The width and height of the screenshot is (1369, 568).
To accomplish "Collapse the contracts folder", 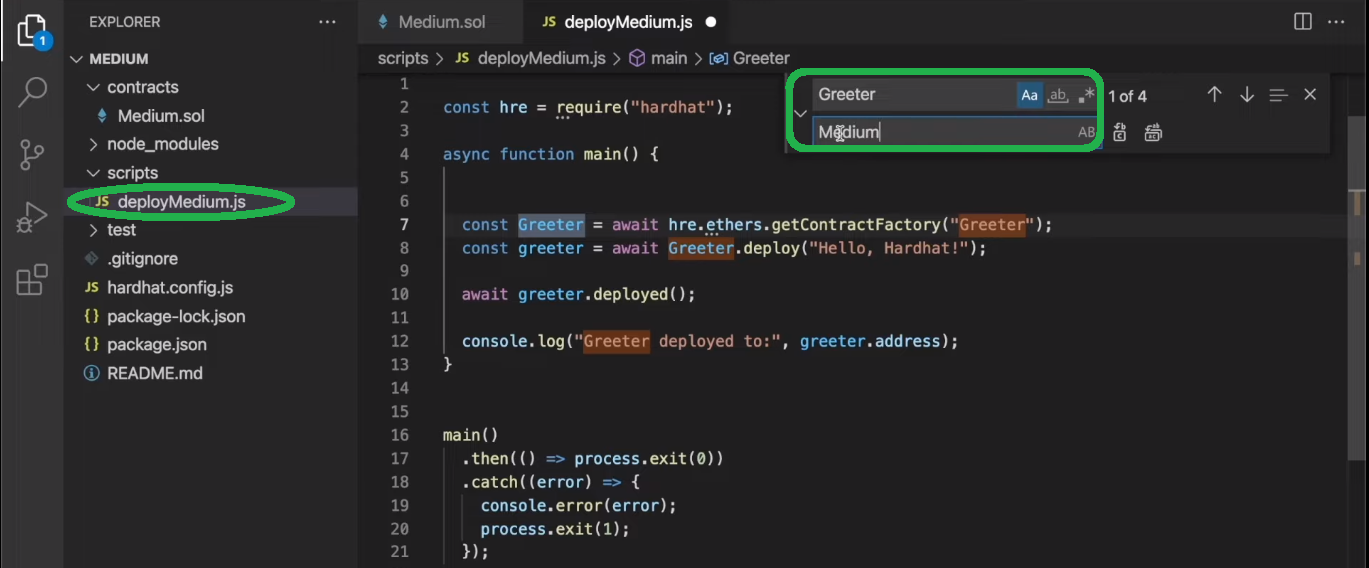I will [x=95, y=88].
